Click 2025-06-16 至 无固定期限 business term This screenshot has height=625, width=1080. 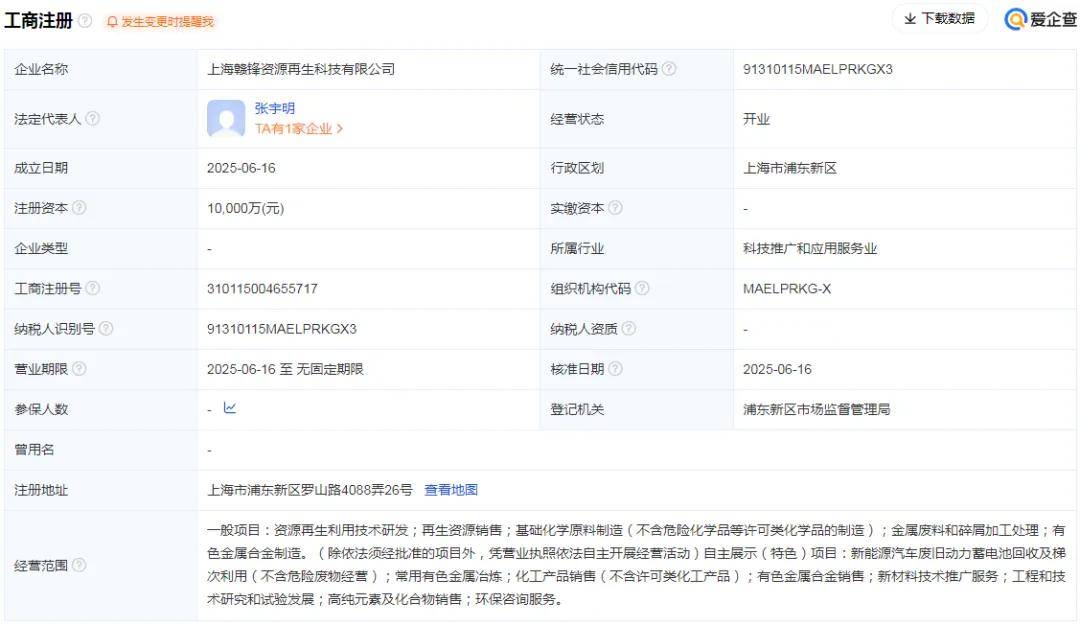[285, 369]
